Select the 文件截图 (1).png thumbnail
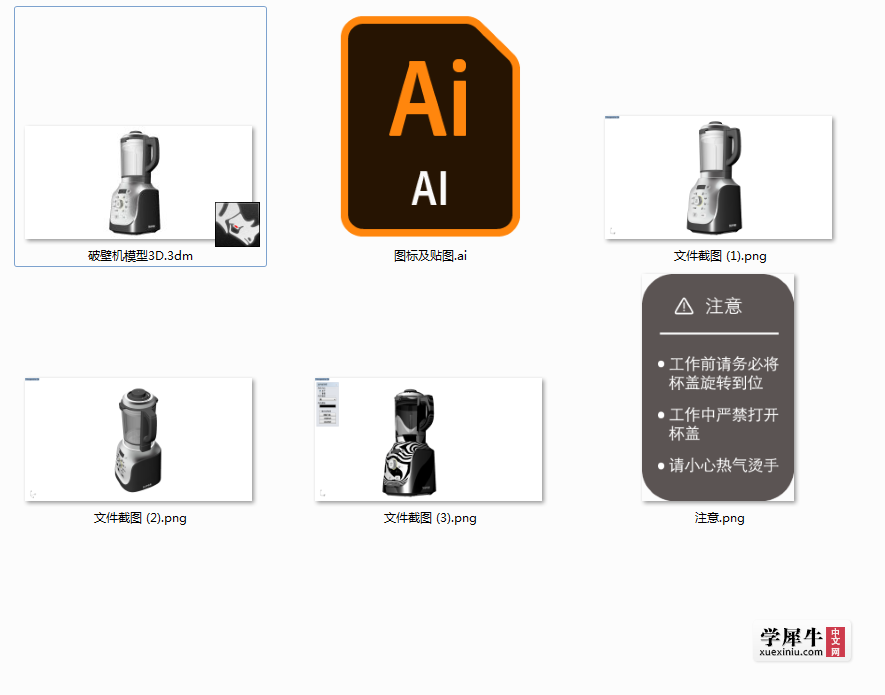This screenshot has height=695, width=885. tap(718, 177)
